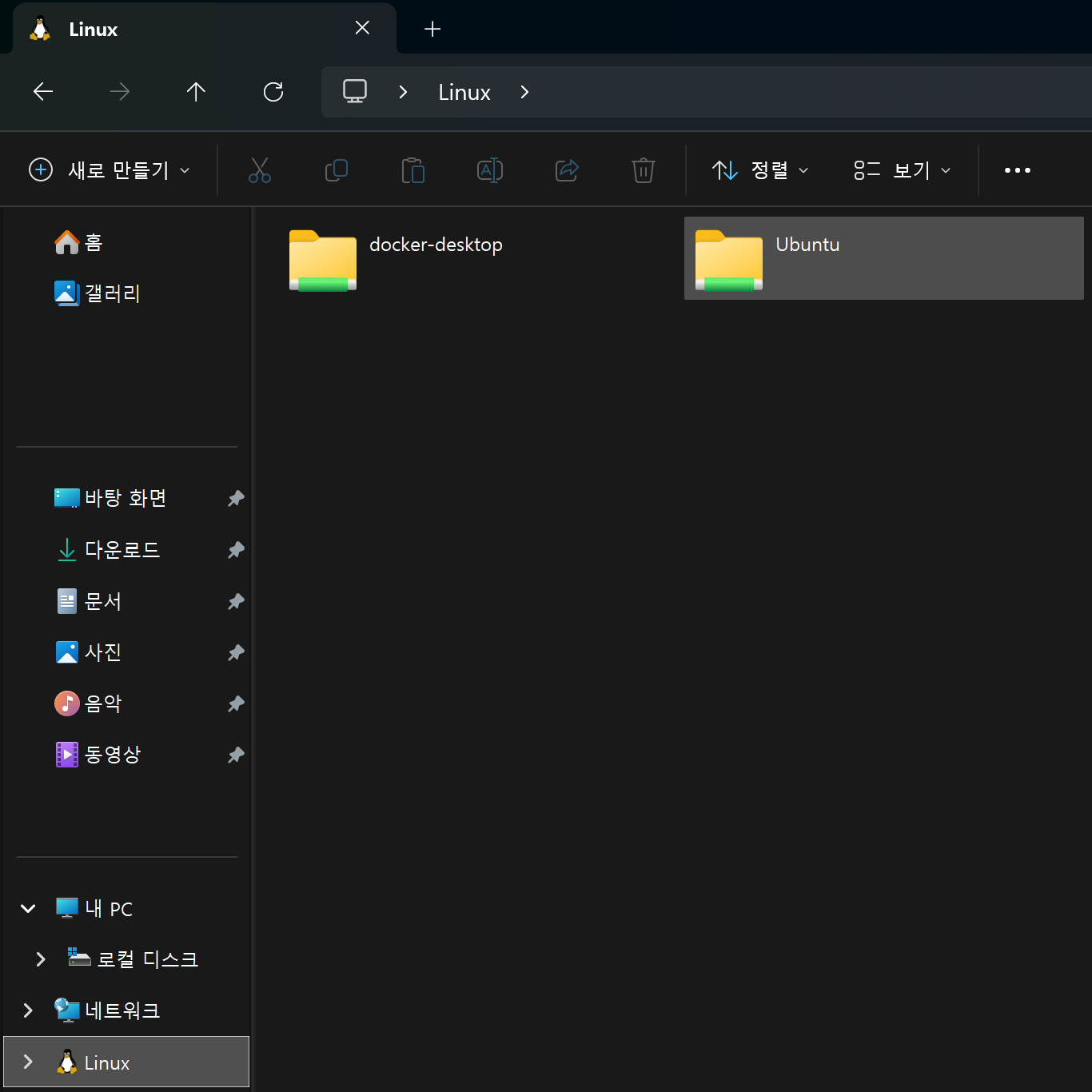
Task: Click the Cut scissors icon
Action: [260, 170]
